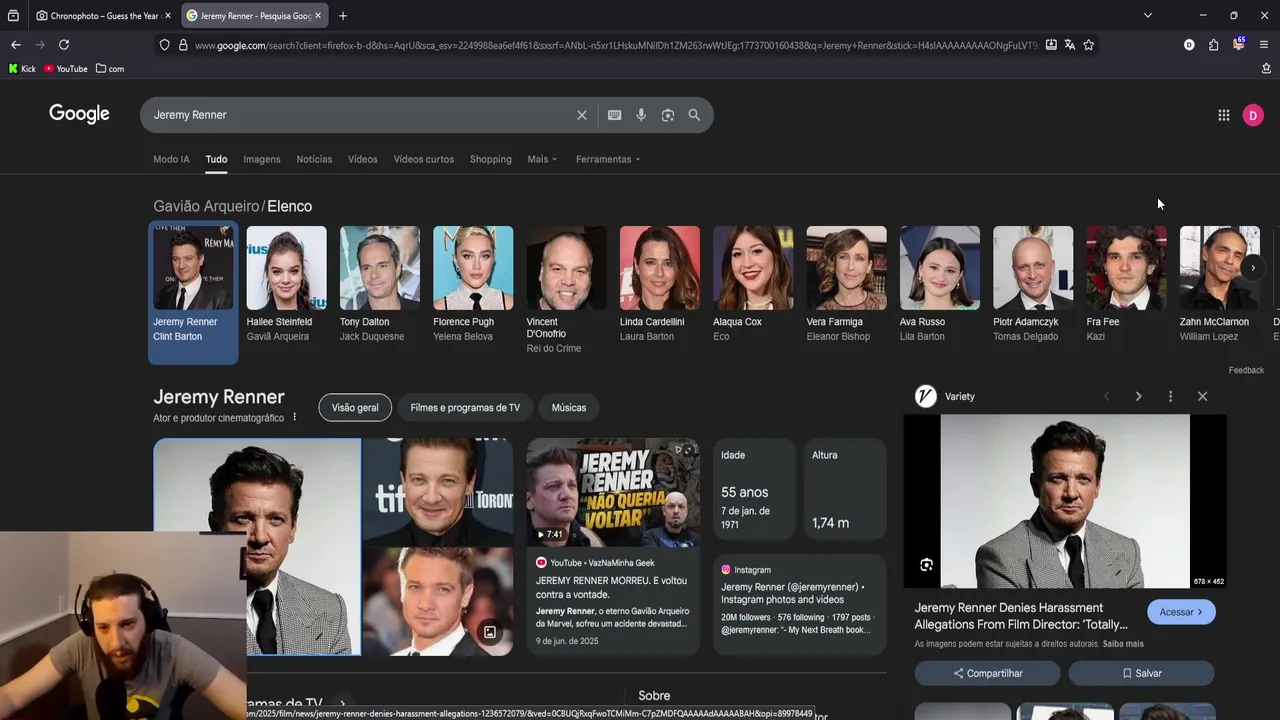Show tracking protection shield info

click(164, 45)
